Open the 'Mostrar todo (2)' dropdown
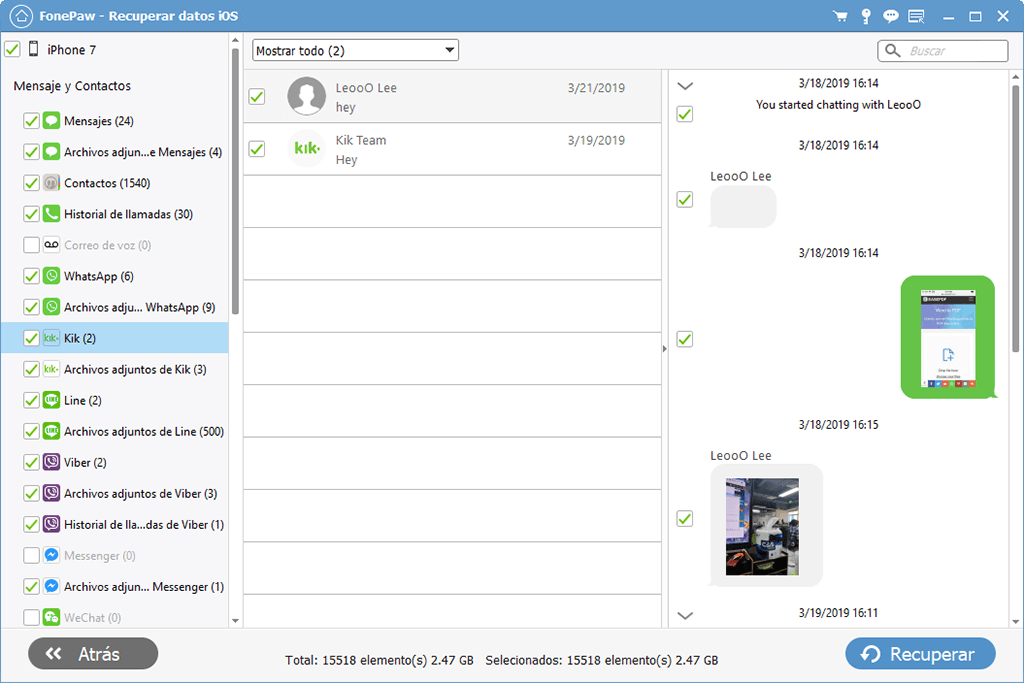The height and width of the screenshot is (683, 1024). click(x=355, y=50)
